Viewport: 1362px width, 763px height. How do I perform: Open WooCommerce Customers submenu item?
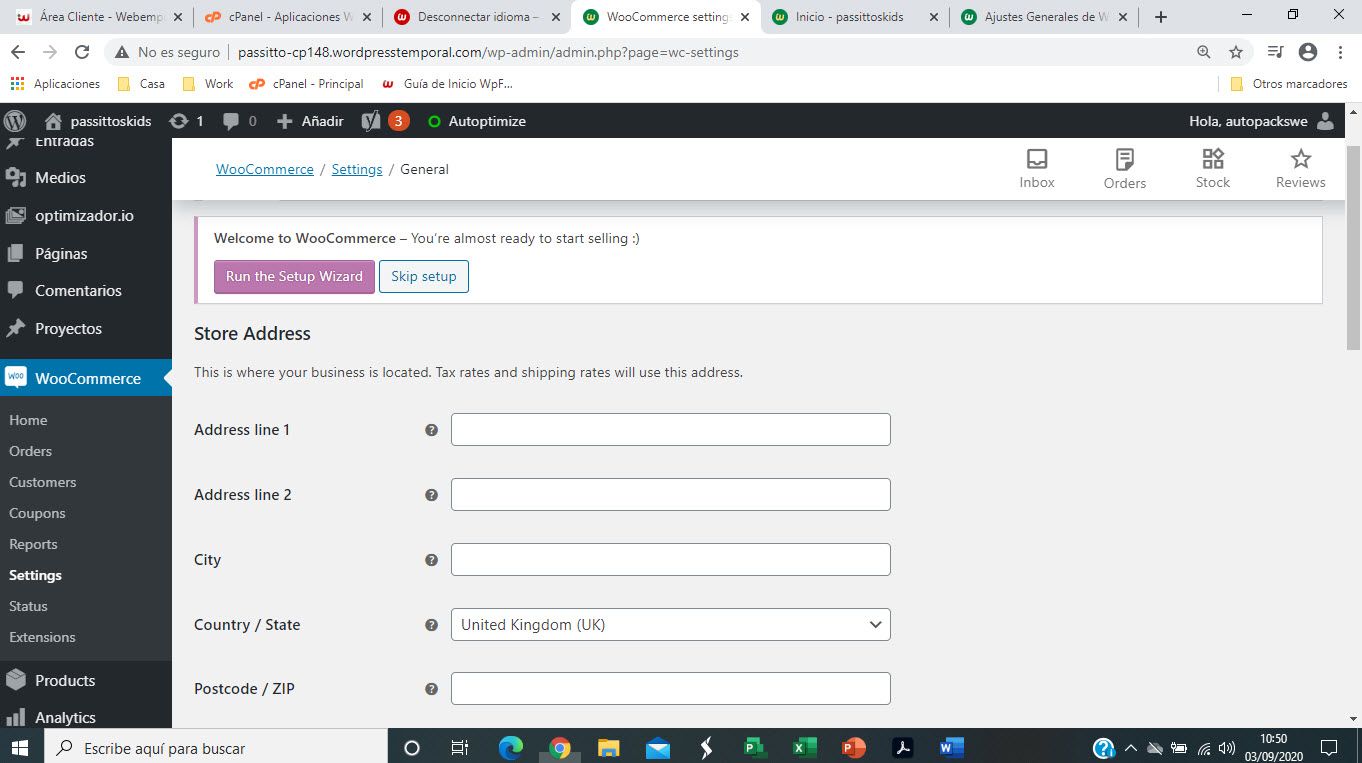coord(42,482)
